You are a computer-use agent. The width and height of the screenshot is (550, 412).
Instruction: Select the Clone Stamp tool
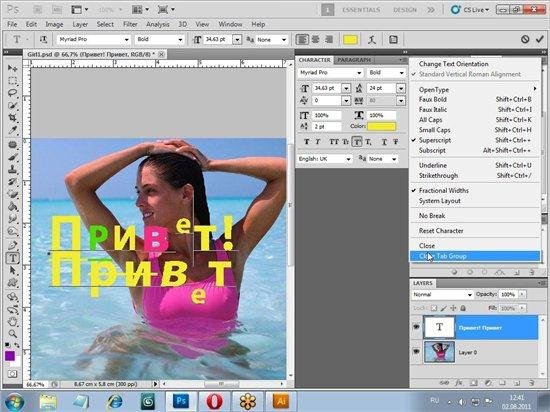[13, 169]
